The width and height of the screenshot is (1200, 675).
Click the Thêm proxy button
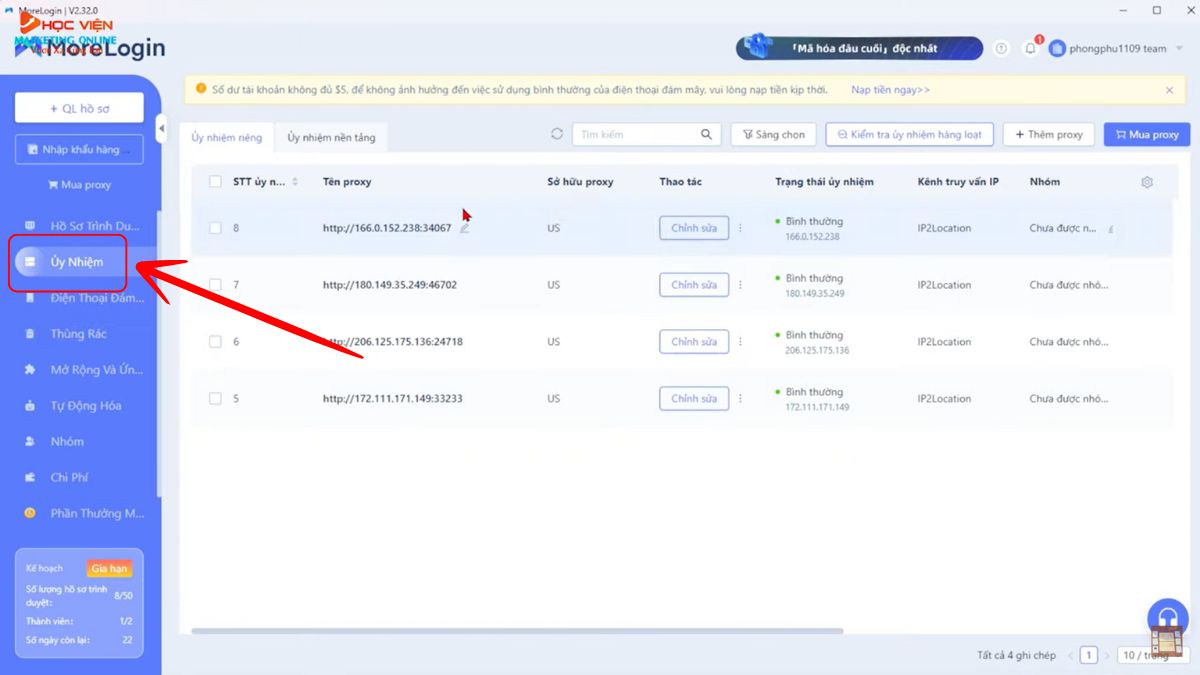1049,134
